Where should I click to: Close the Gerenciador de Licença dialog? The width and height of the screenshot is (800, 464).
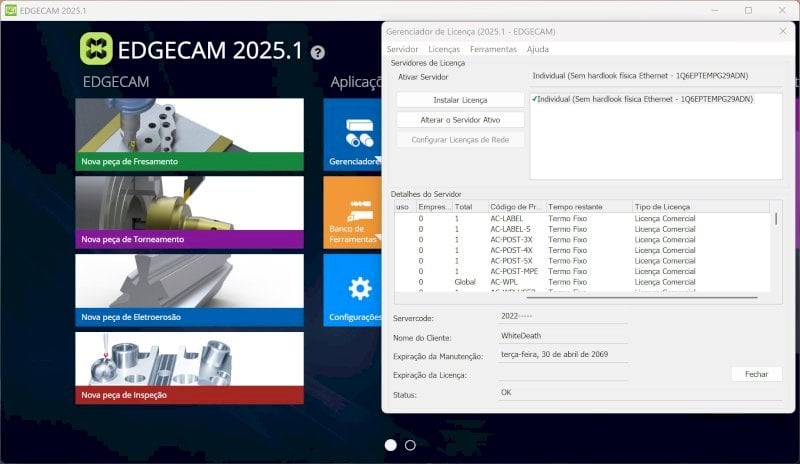(783, 31)
